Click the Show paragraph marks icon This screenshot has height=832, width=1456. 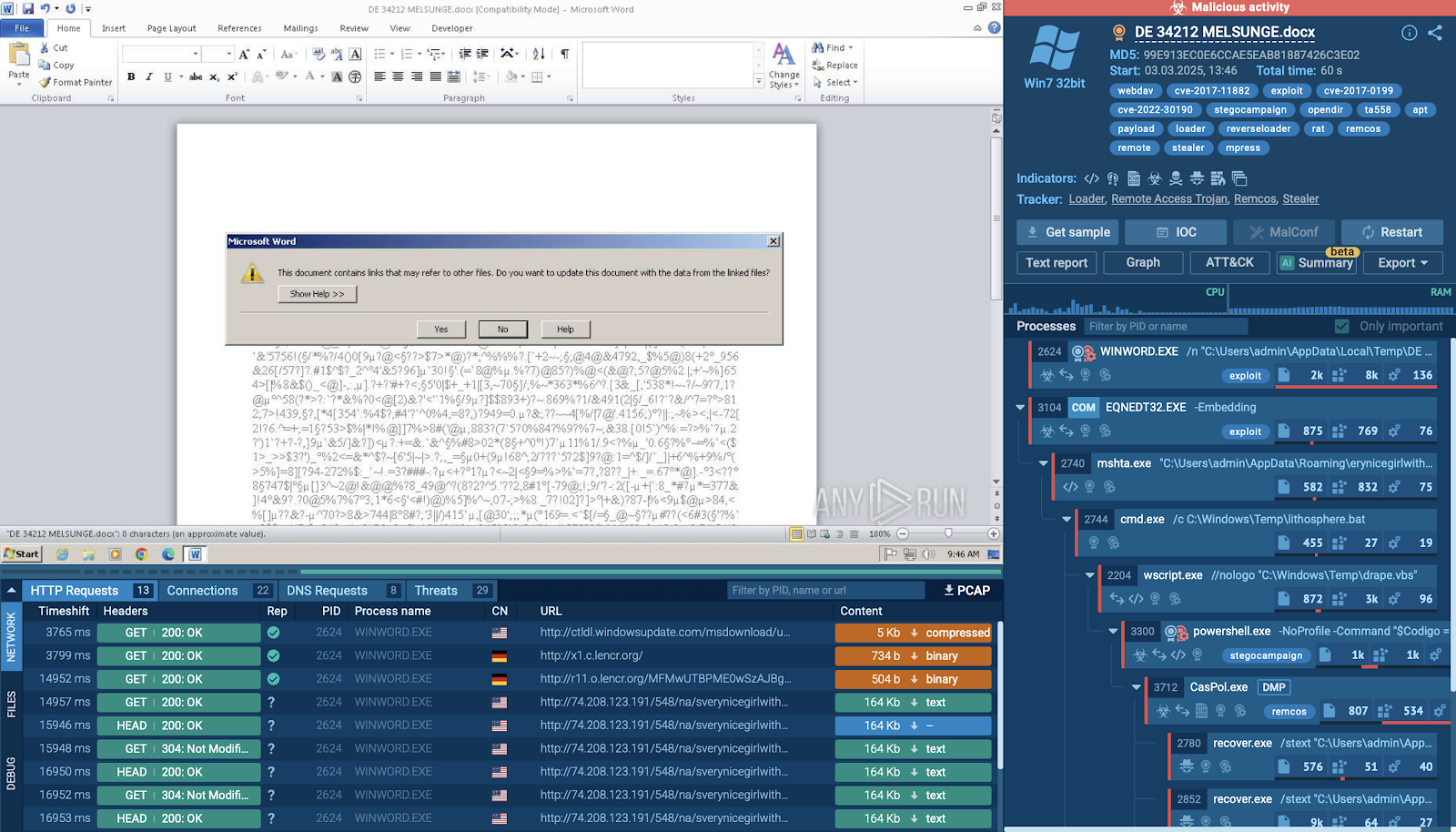pyautogui.click(x=565, y=54)
